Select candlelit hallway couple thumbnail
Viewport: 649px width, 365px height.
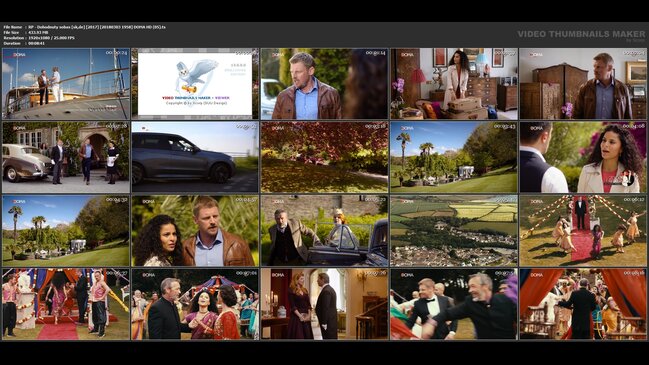click(324, 304)
